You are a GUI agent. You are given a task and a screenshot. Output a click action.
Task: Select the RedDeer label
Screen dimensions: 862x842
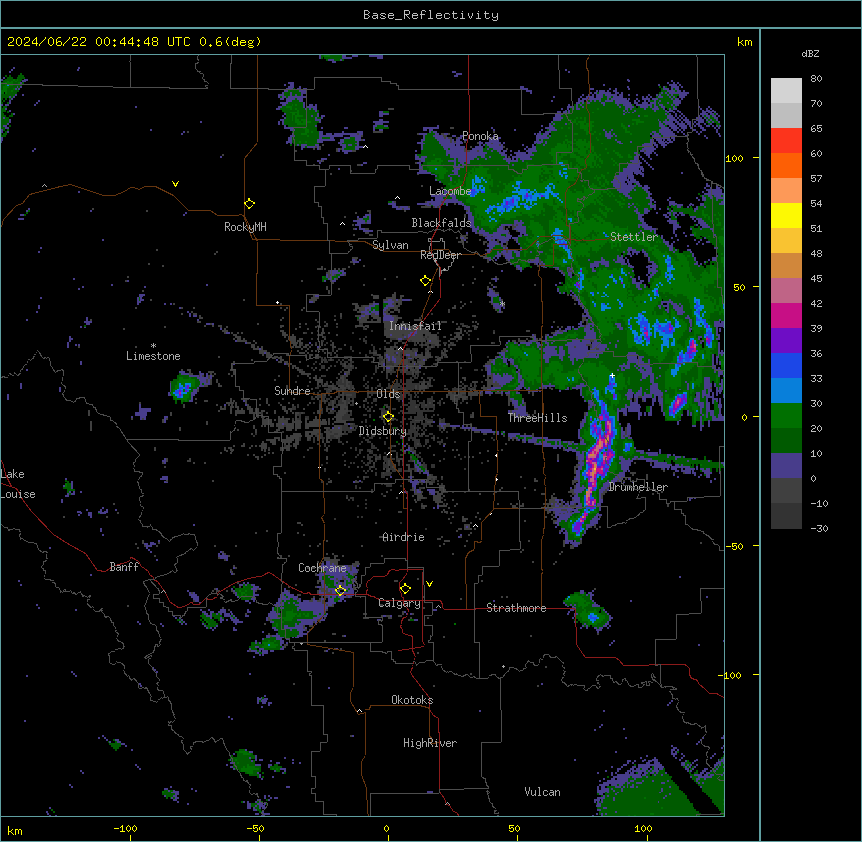click(x=440, y=255)
